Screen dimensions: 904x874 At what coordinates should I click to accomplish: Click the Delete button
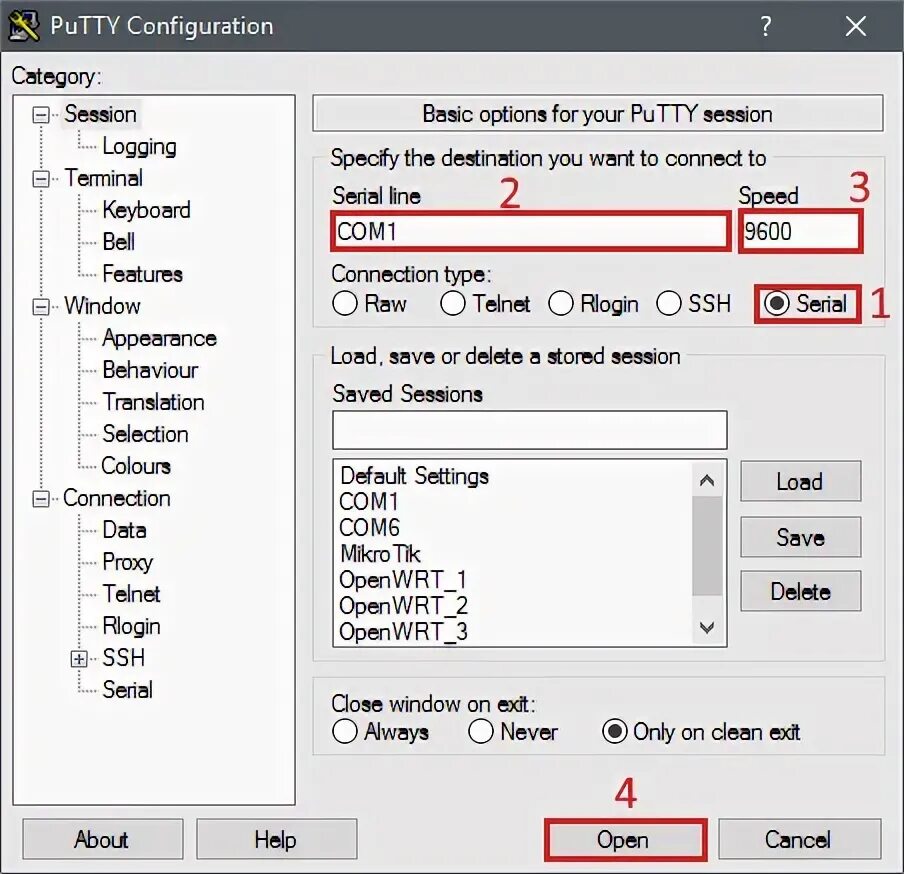800,592
